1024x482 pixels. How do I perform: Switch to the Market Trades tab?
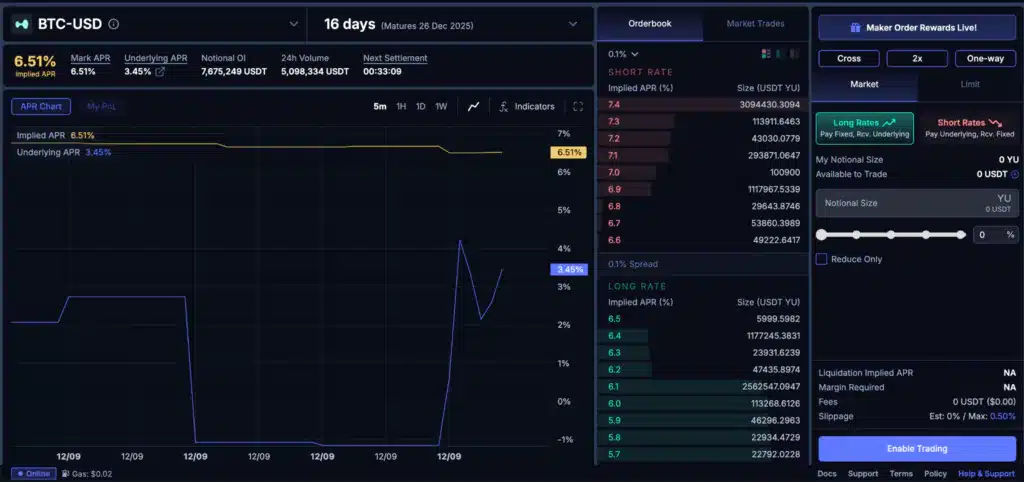pos(755,24)
